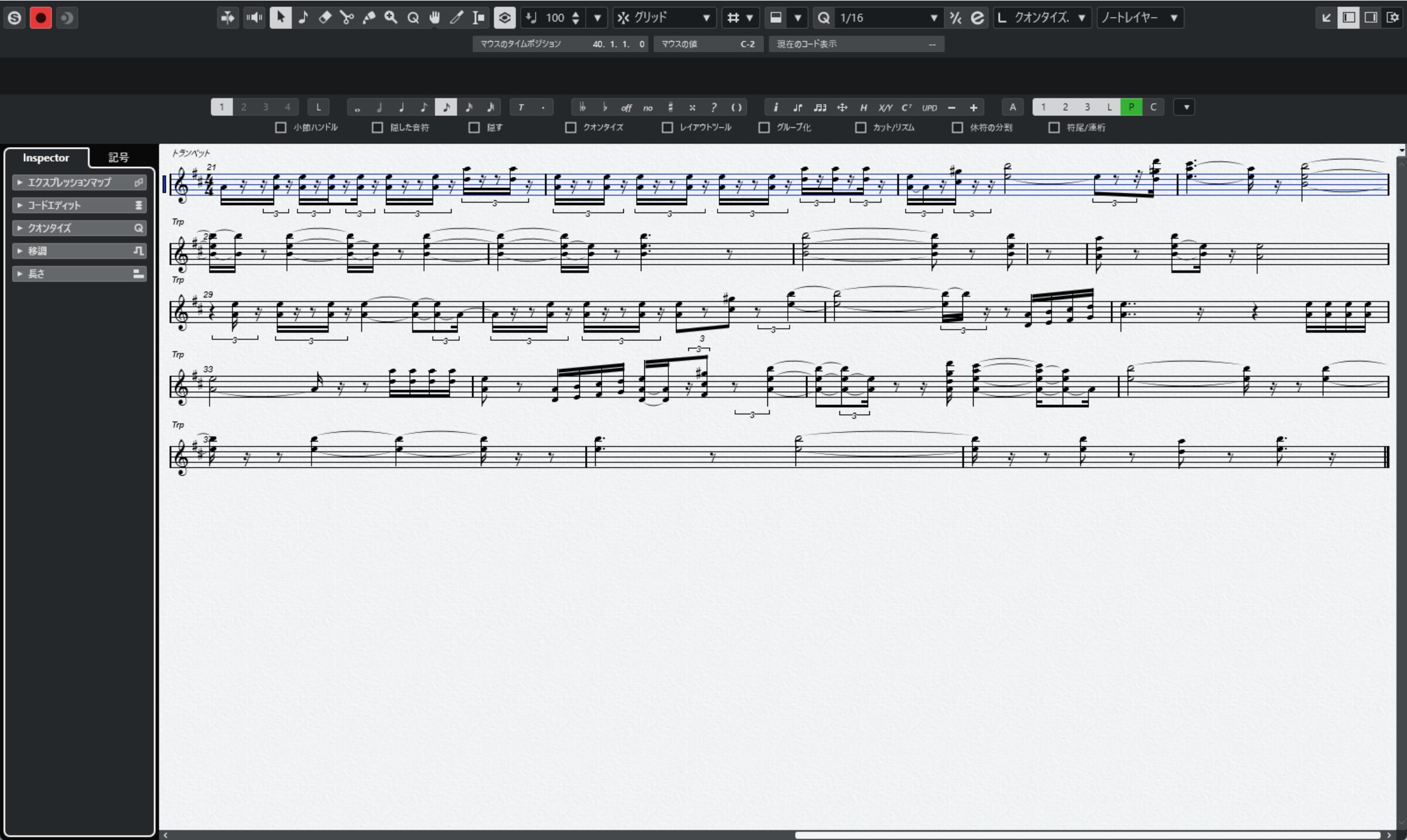Screen dimensions: 1407x840
Task: Click the X/Y position button
Action: 885,107
